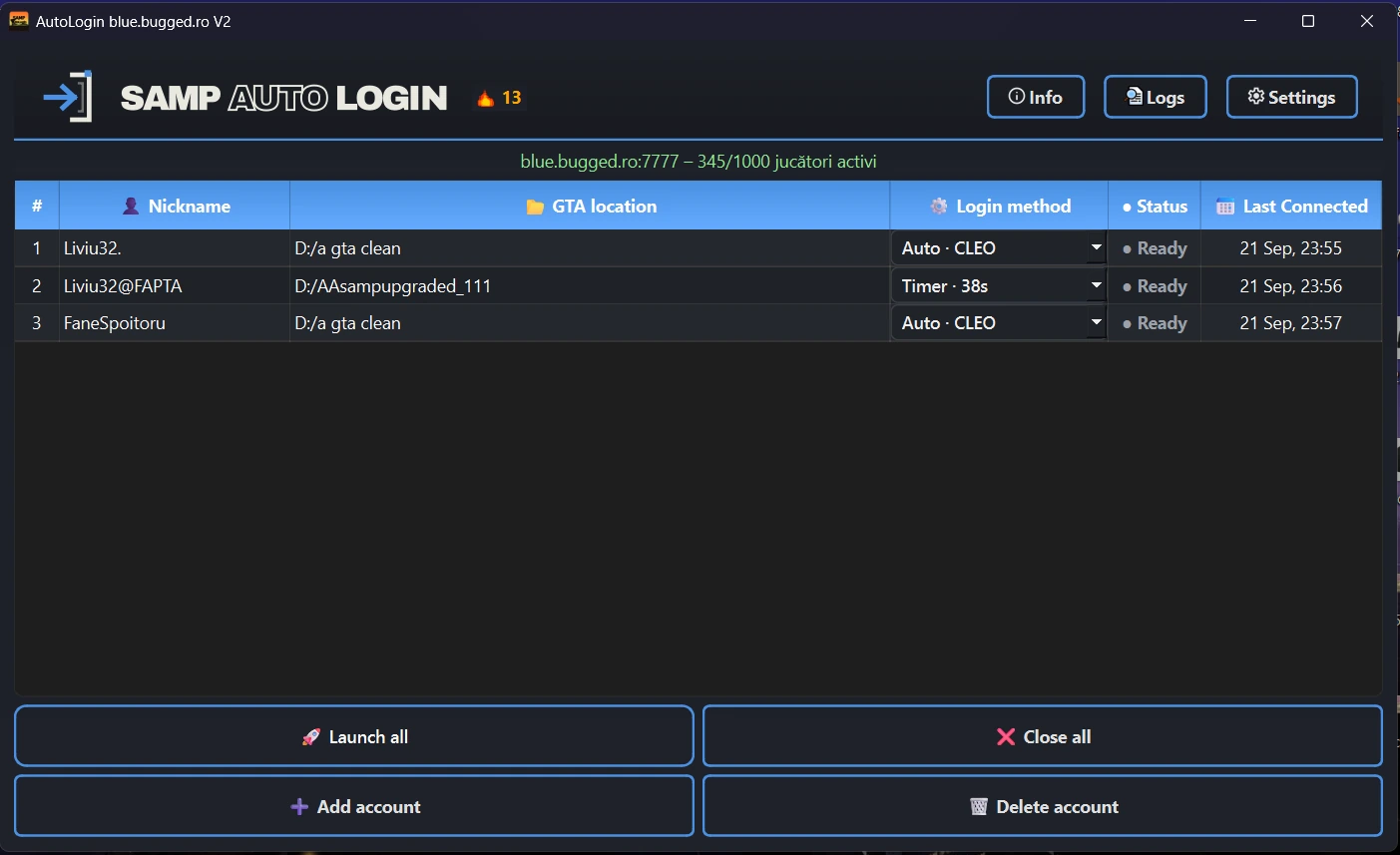1400x855 pixels.
Task: Click GTA location cell in FaneSpoitoru row
Action: coord(590,323)
